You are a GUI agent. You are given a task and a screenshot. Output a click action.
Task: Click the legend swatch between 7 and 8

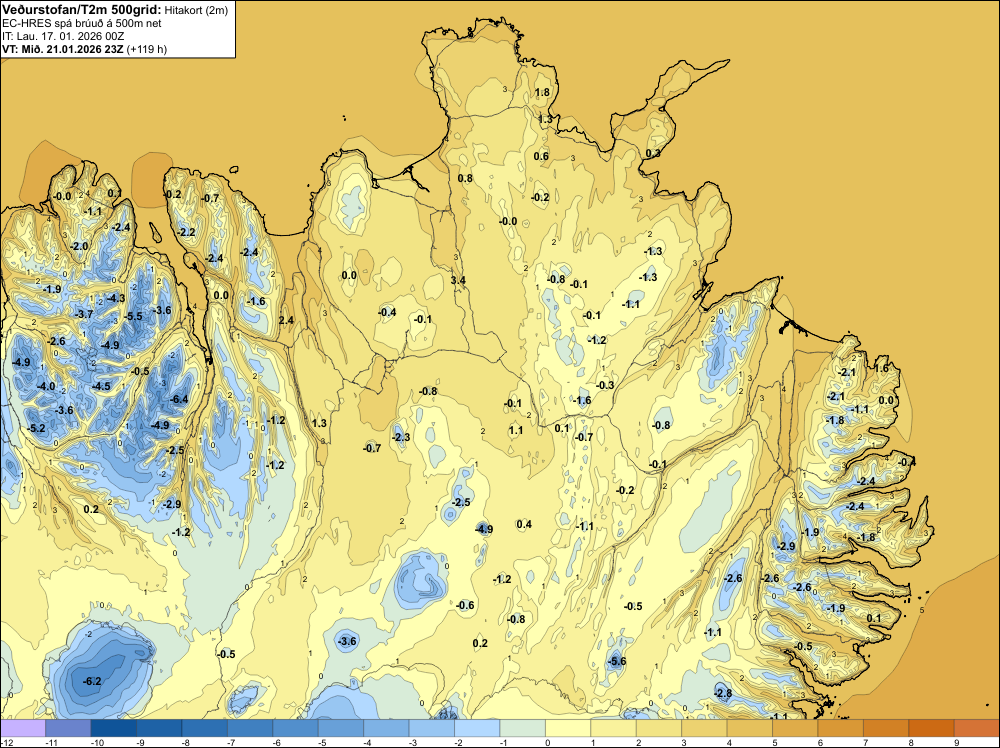click(886, 728)
